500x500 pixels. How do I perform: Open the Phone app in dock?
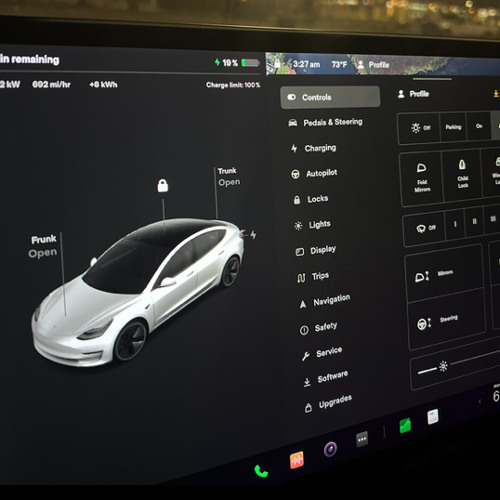click(x=261, y=471)
